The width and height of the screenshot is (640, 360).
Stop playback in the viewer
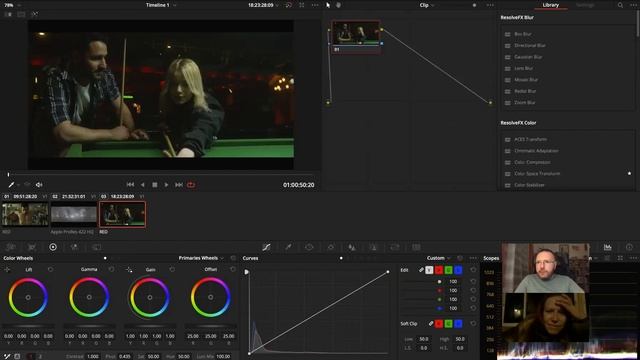pyautogui.click(x=155, y=185)
